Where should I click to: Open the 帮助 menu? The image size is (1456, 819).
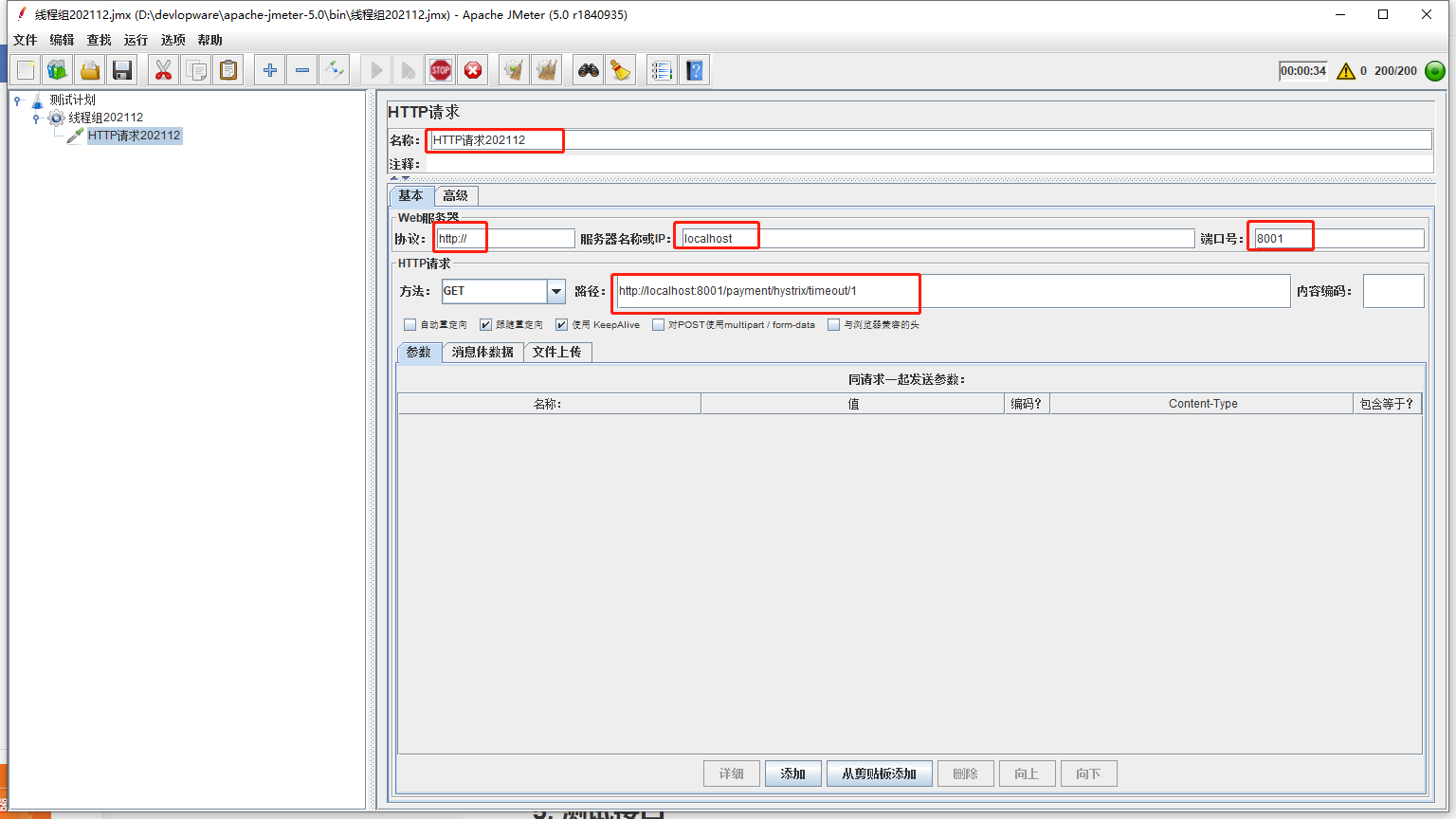210,40
